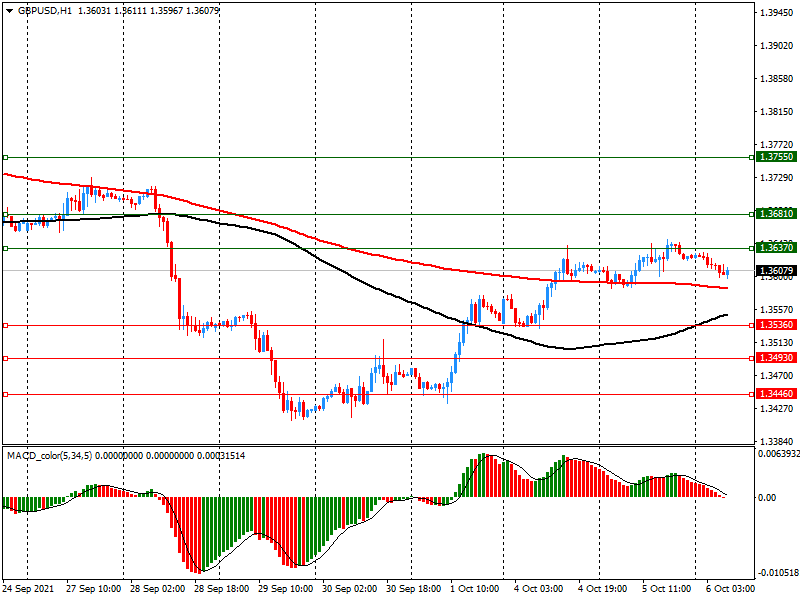Click the 1.33840 price scale value
The height and width of the screenshot is (600, 800).
[x=777, y=441]
